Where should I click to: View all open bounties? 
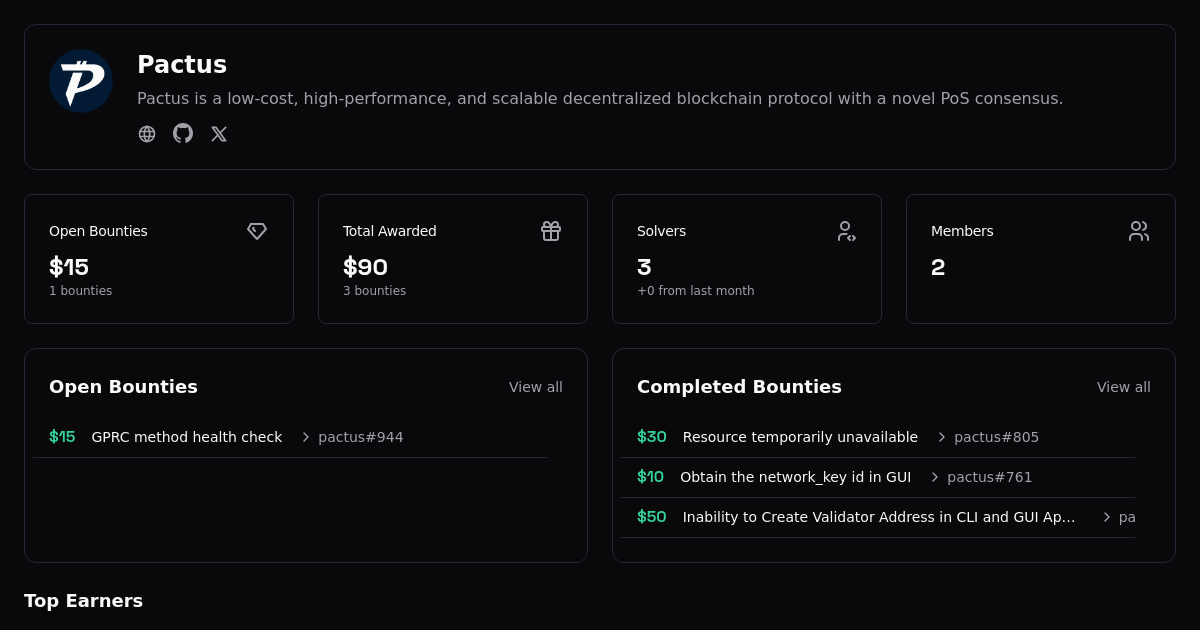[535, 387]
